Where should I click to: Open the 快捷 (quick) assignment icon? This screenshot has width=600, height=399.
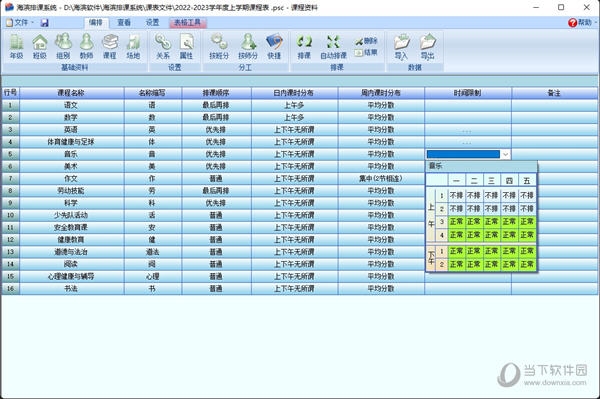274,46
